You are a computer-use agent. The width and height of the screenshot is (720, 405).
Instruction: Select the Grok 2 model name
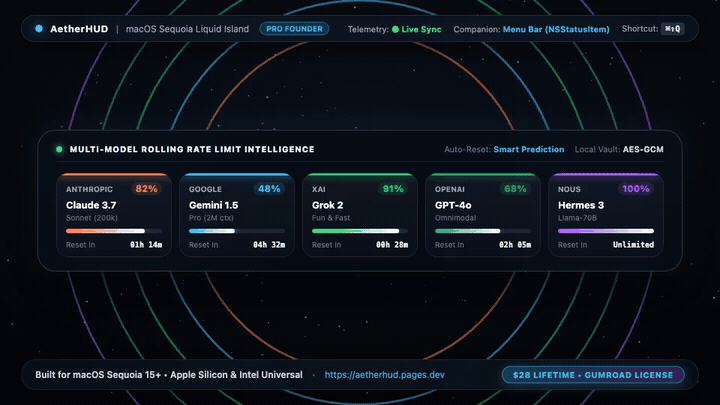tap(327, 205)
